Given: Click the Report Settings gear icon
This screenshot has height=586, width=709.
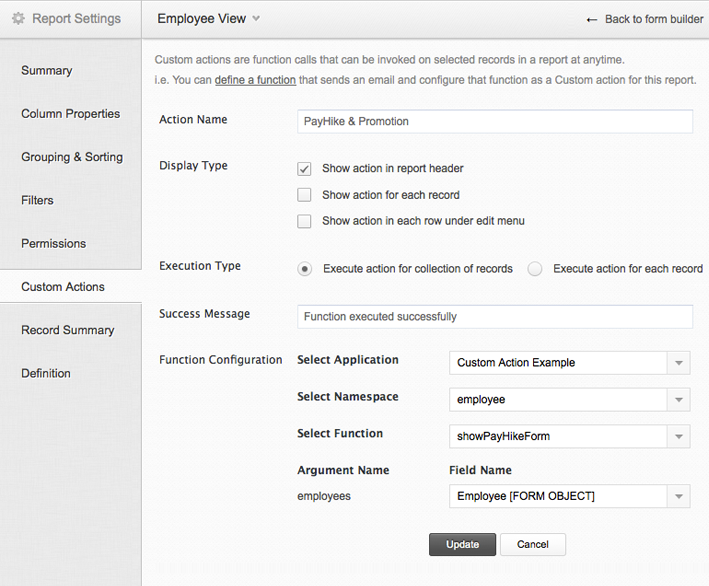Looking at the screenshot, I should [18, 19].
